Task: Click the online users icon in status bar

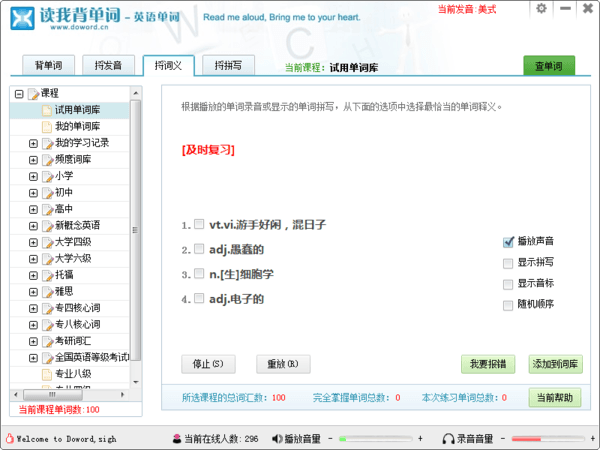Action: click(x=176, y=439)
